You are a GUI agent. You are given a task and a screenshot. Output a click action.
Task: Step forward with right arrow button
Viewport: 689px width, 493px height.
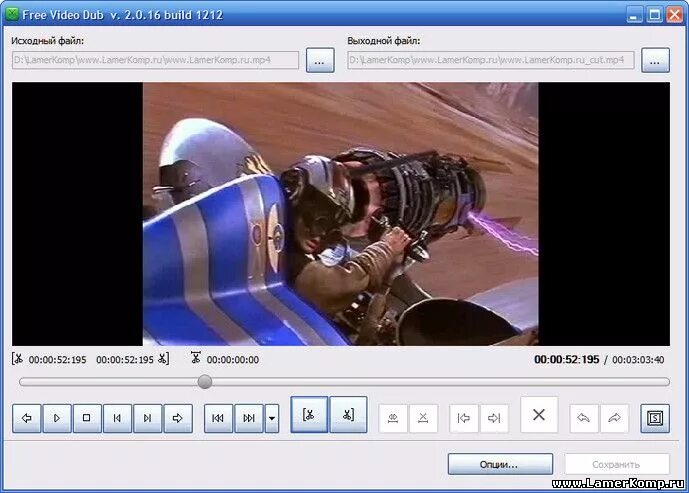tap(178, 418)
